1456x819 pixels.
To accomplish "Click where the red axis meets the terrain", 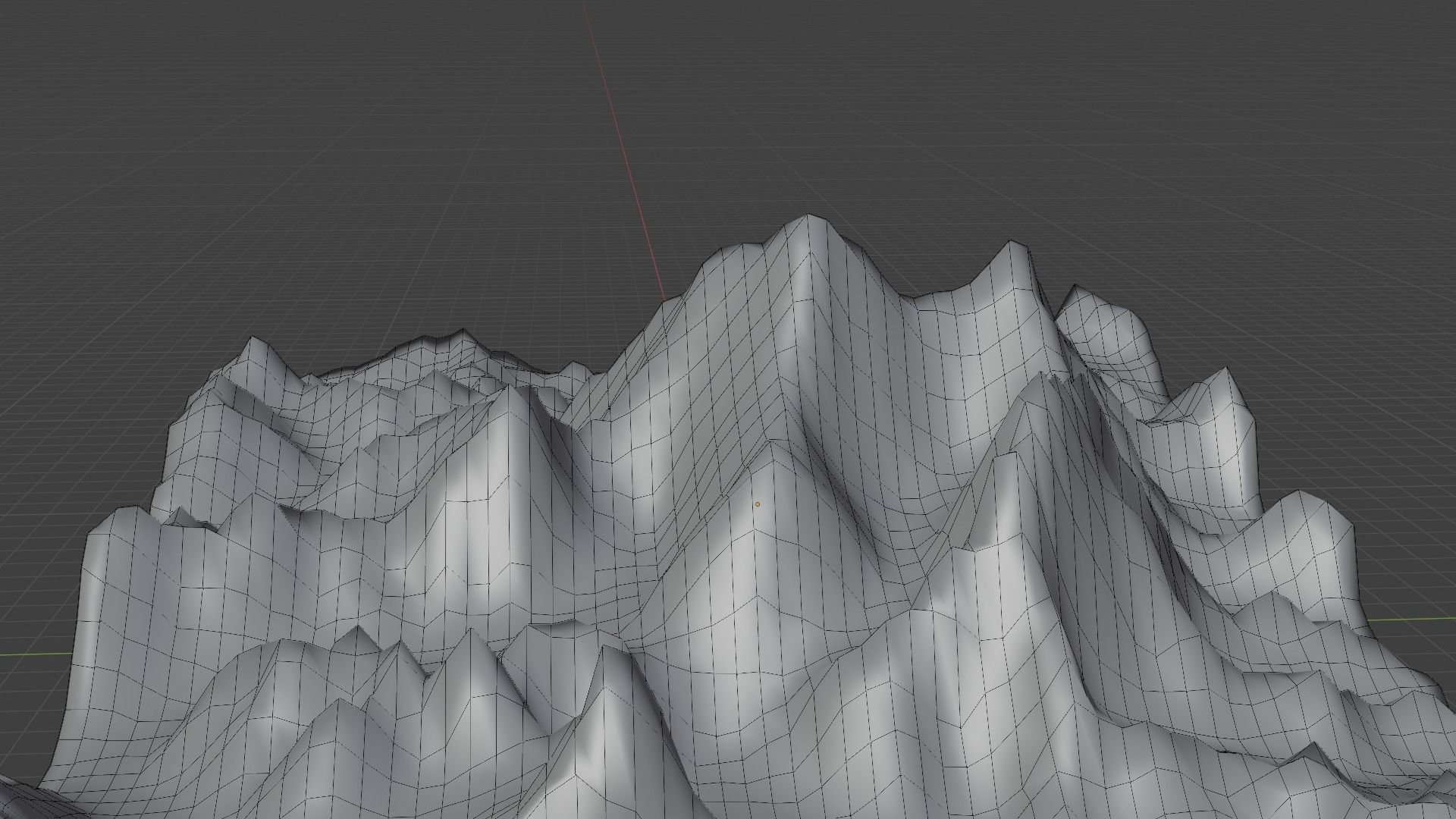I will [x=665, y=301].
